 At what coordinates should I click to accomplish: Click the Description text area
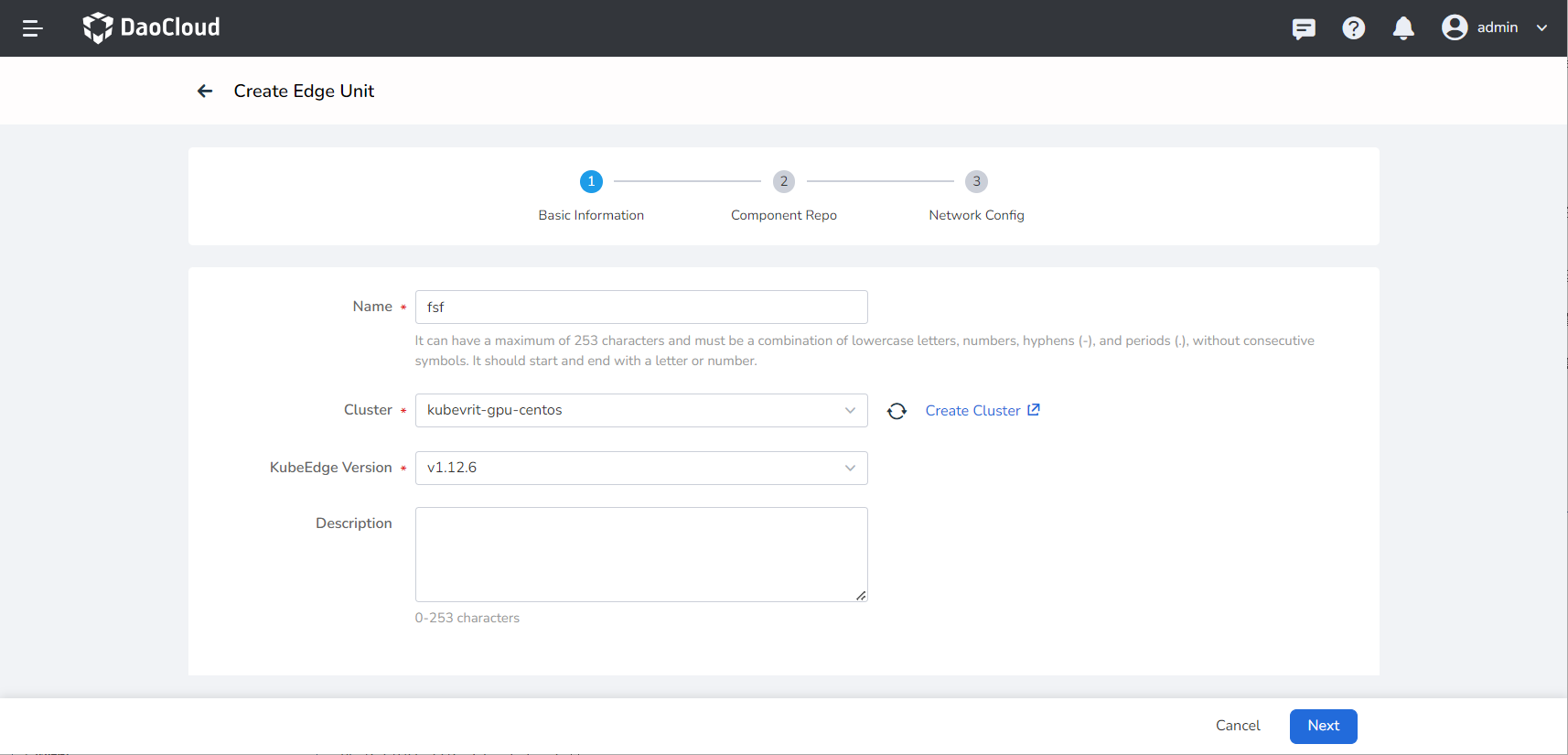tap(641, 555)
